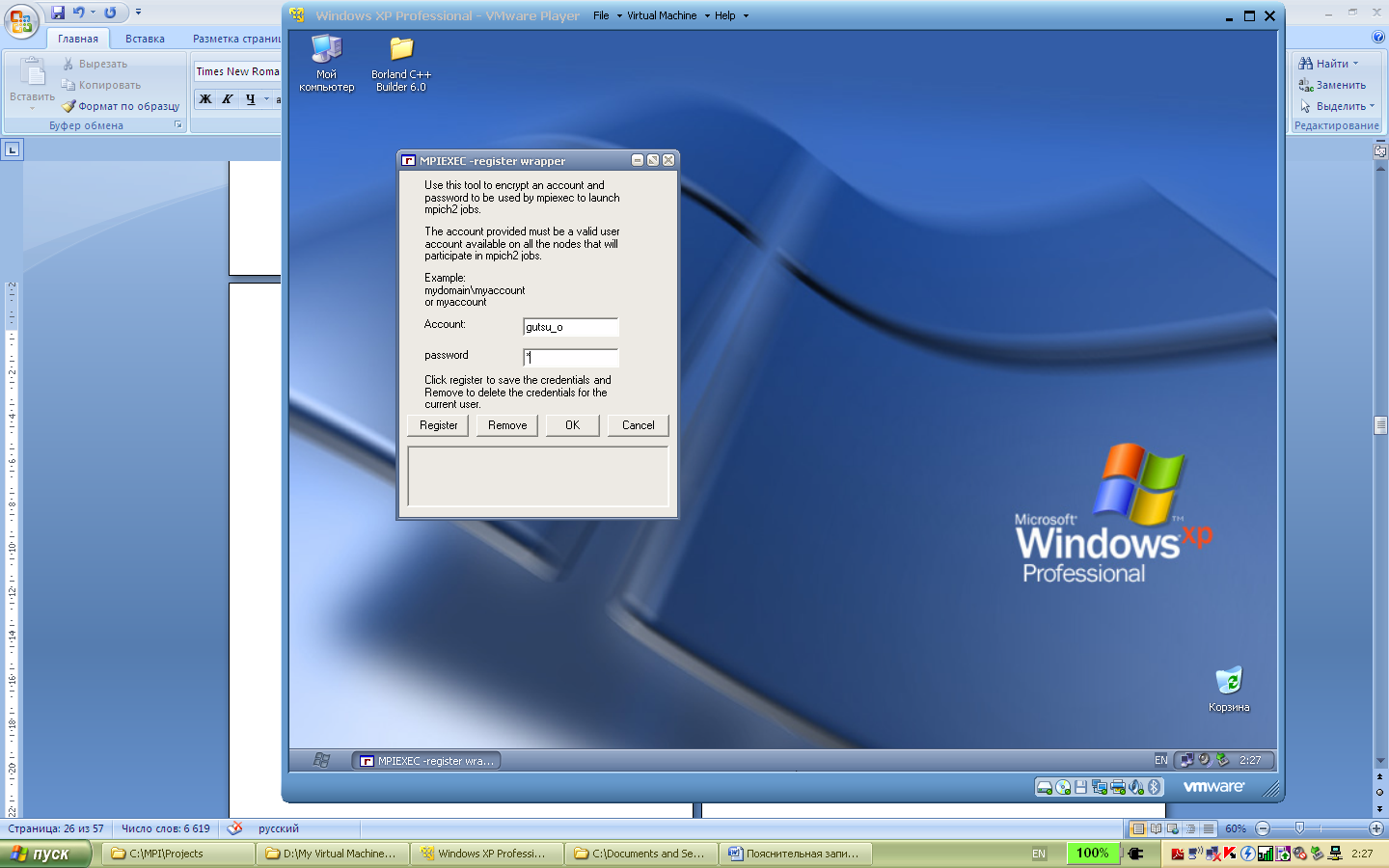
Task: Click the Register button
Action: 439,425
